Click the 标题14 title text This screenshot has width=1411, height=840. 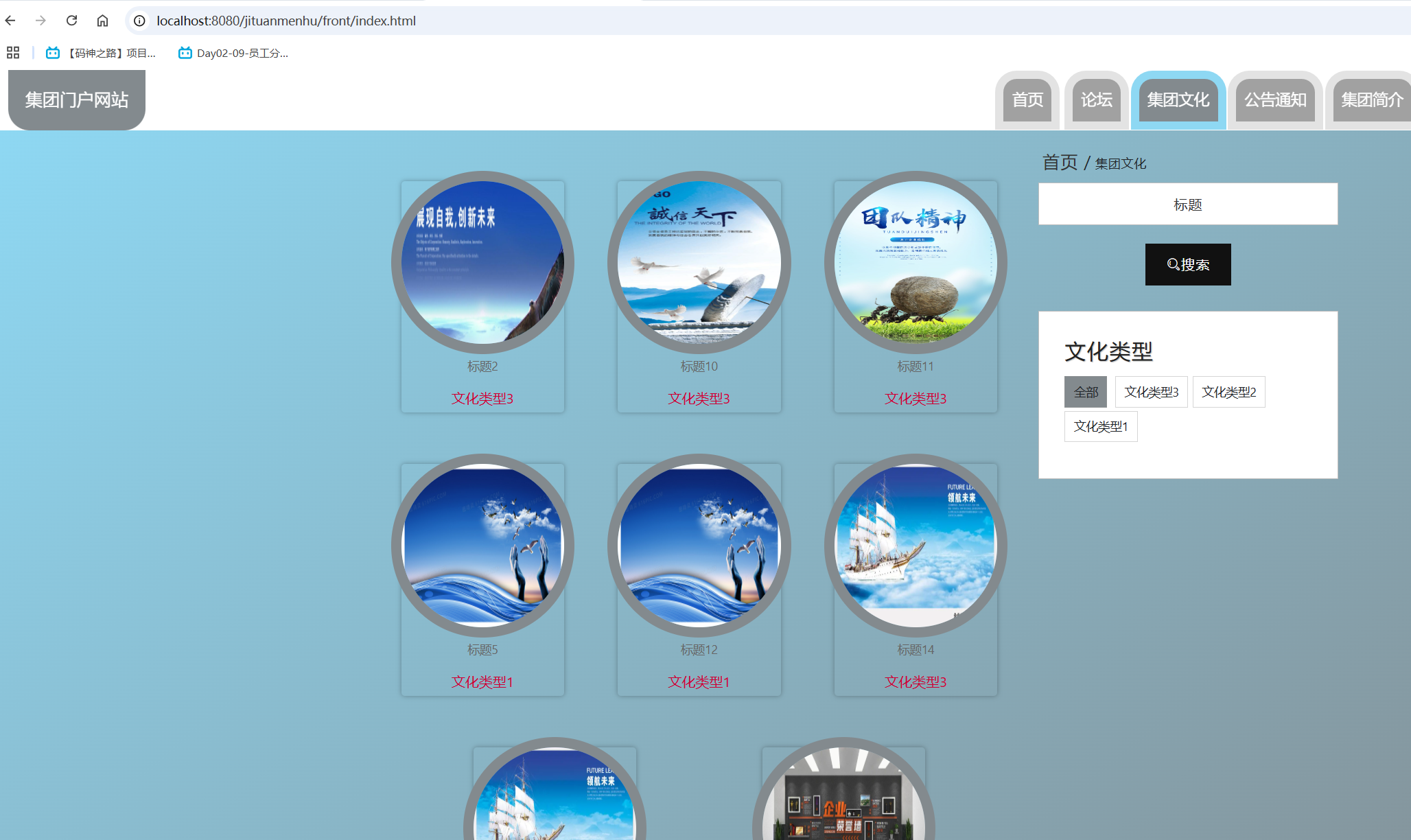(x=916, y=650)
